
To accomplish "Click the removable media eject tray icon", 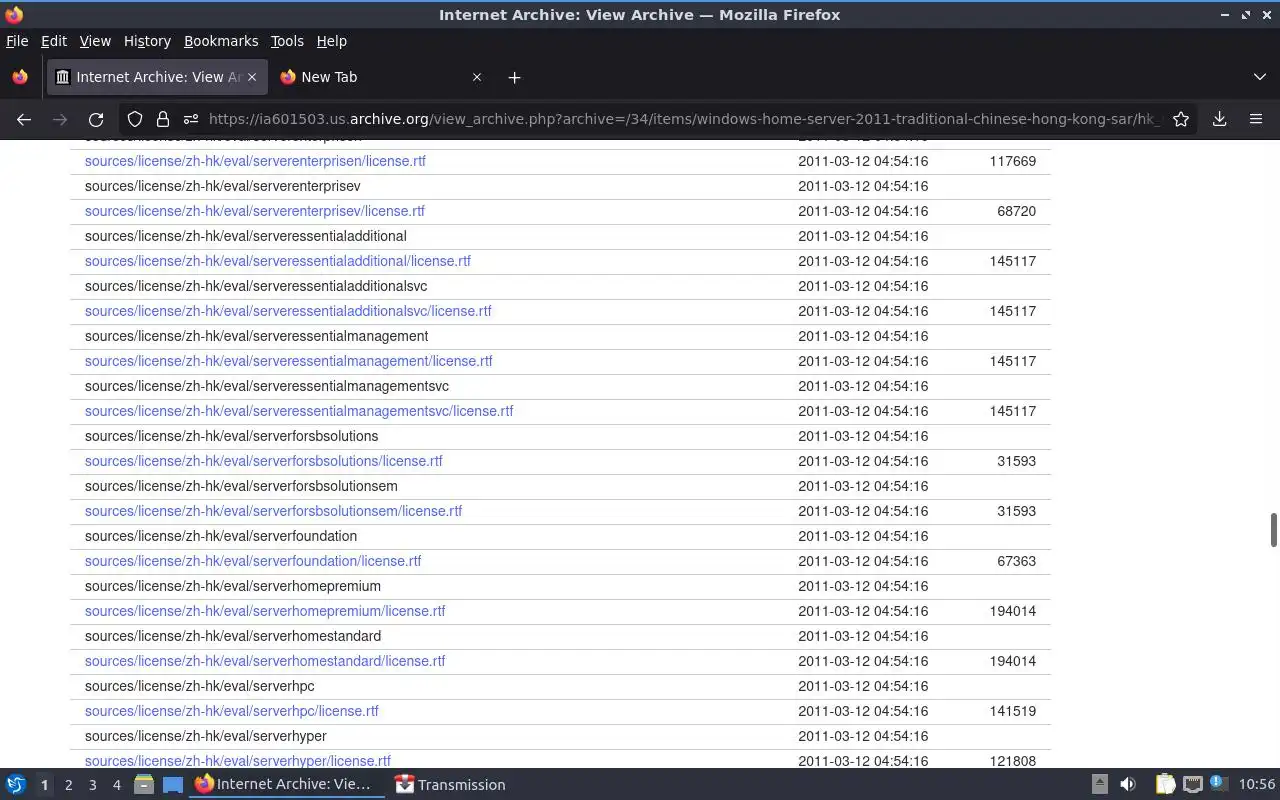I will (x=1099, y=785).
